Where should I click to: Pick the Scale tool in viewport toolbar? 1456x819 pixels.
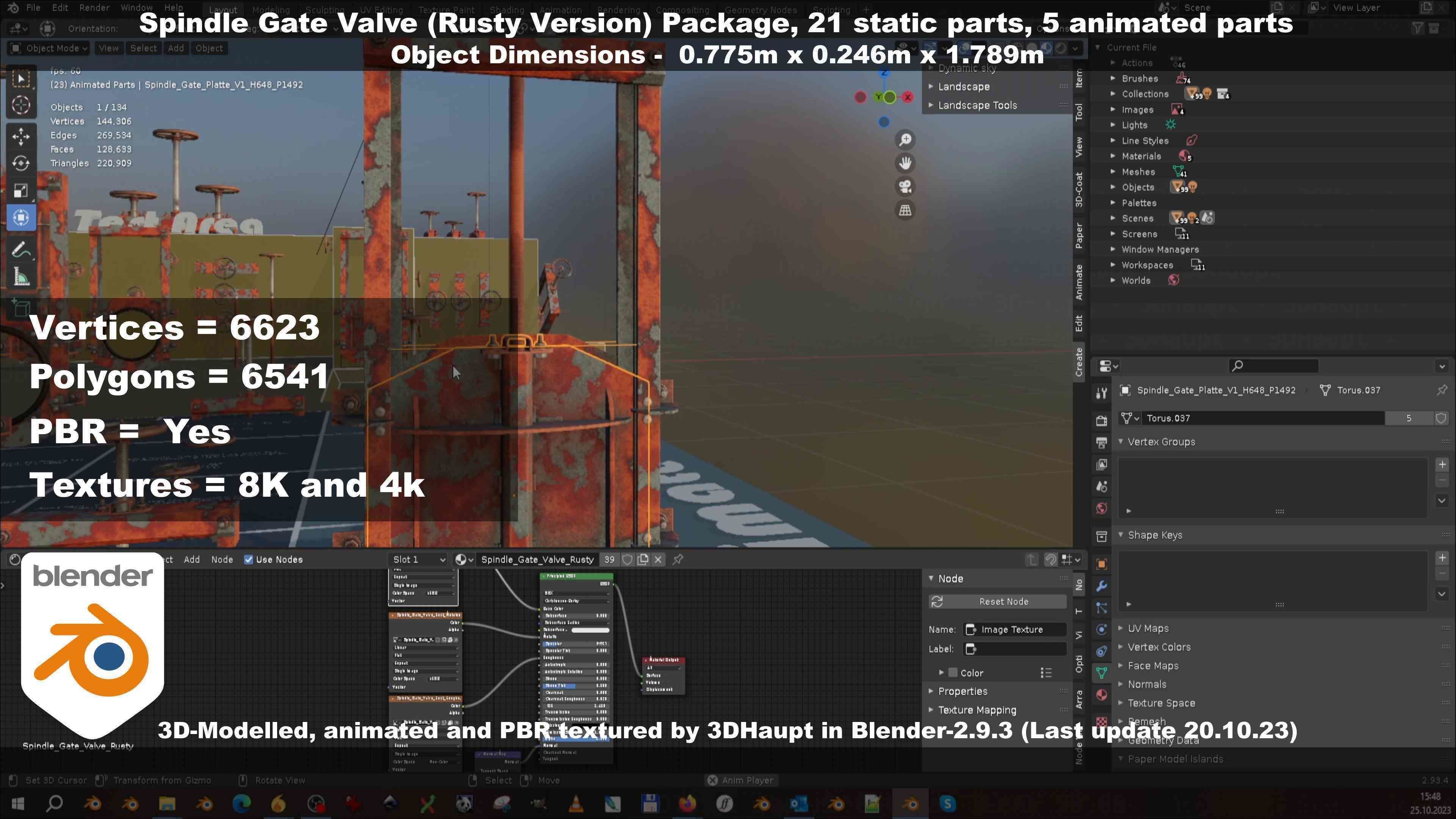tap(21, 190)
